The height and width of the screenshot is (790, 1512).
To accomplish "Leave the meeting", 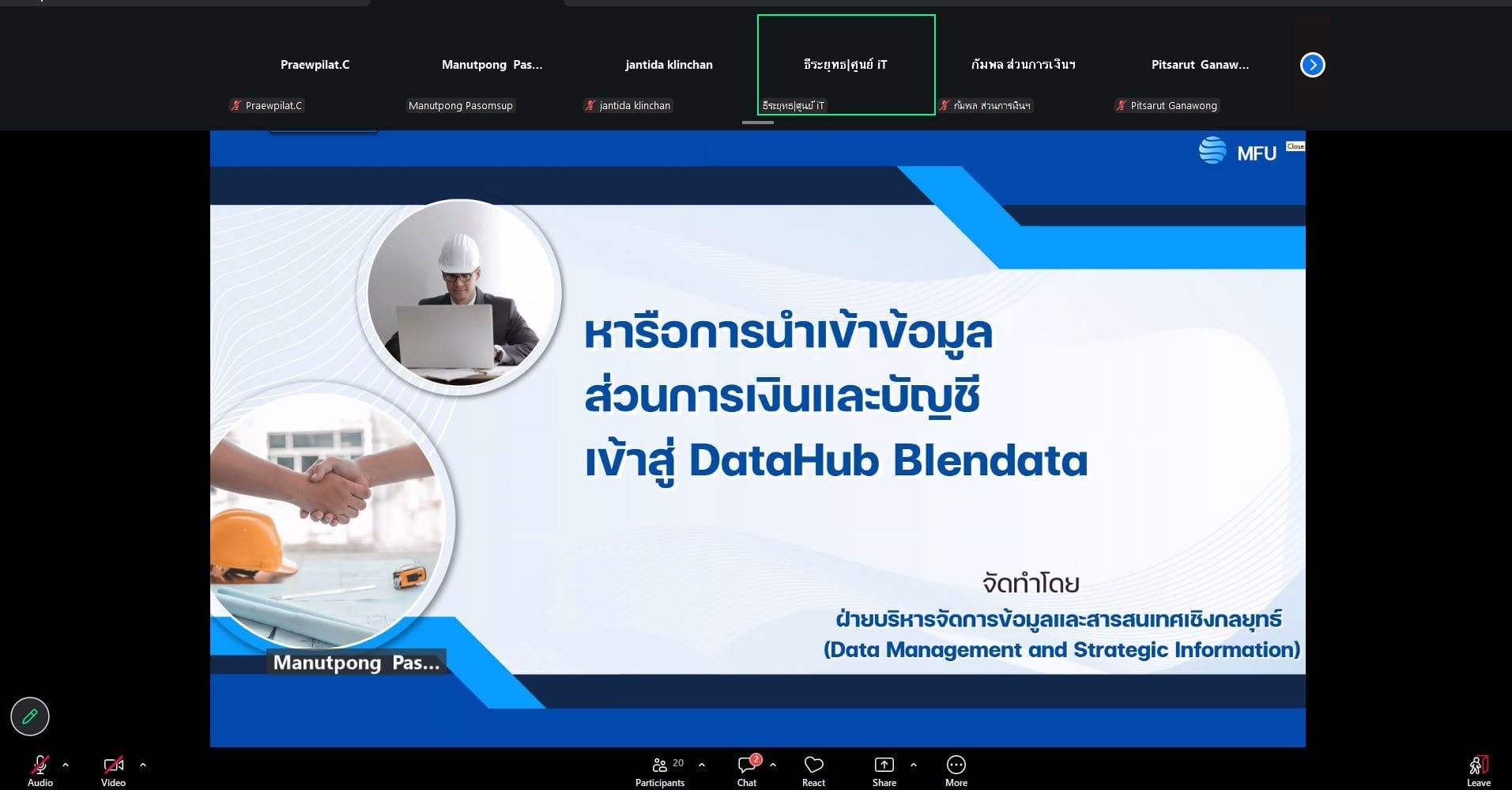I will (1478, 771).
